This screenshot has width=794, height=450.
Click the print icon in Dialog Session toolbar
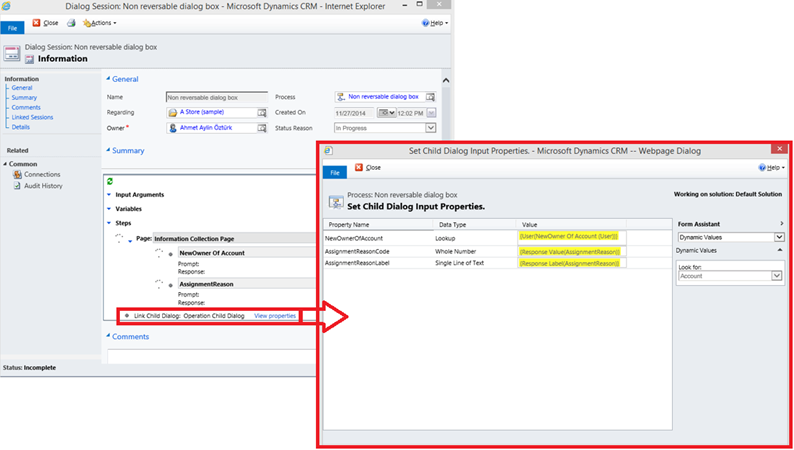point(71,23)
